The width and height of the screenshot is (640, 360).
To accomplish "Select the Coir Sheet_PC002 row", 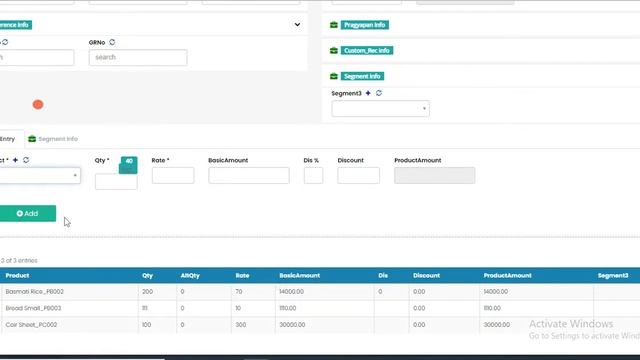I will [320, 325].
